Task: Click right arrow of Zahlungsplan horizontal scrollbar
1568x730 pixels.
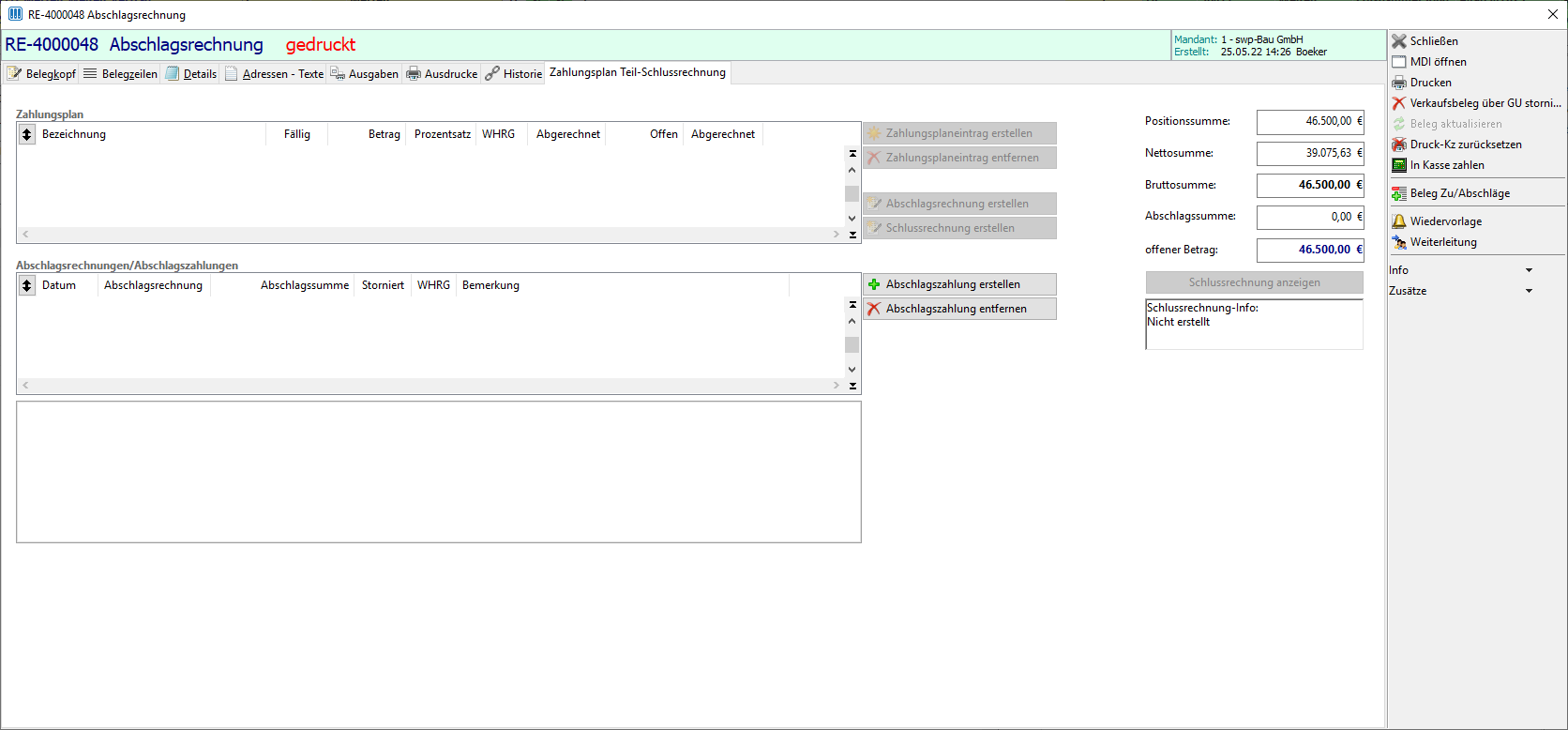Action: click(x=837, y=235)
